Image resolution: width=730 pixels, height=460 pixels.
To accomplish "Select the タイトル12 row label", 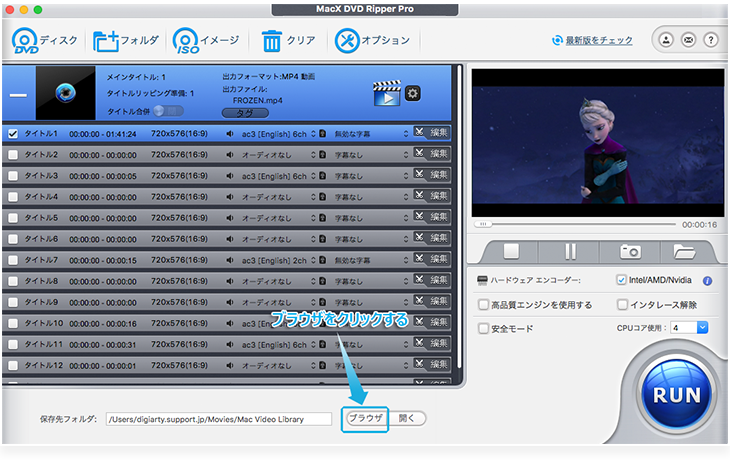I will click(x=43, y=365).
